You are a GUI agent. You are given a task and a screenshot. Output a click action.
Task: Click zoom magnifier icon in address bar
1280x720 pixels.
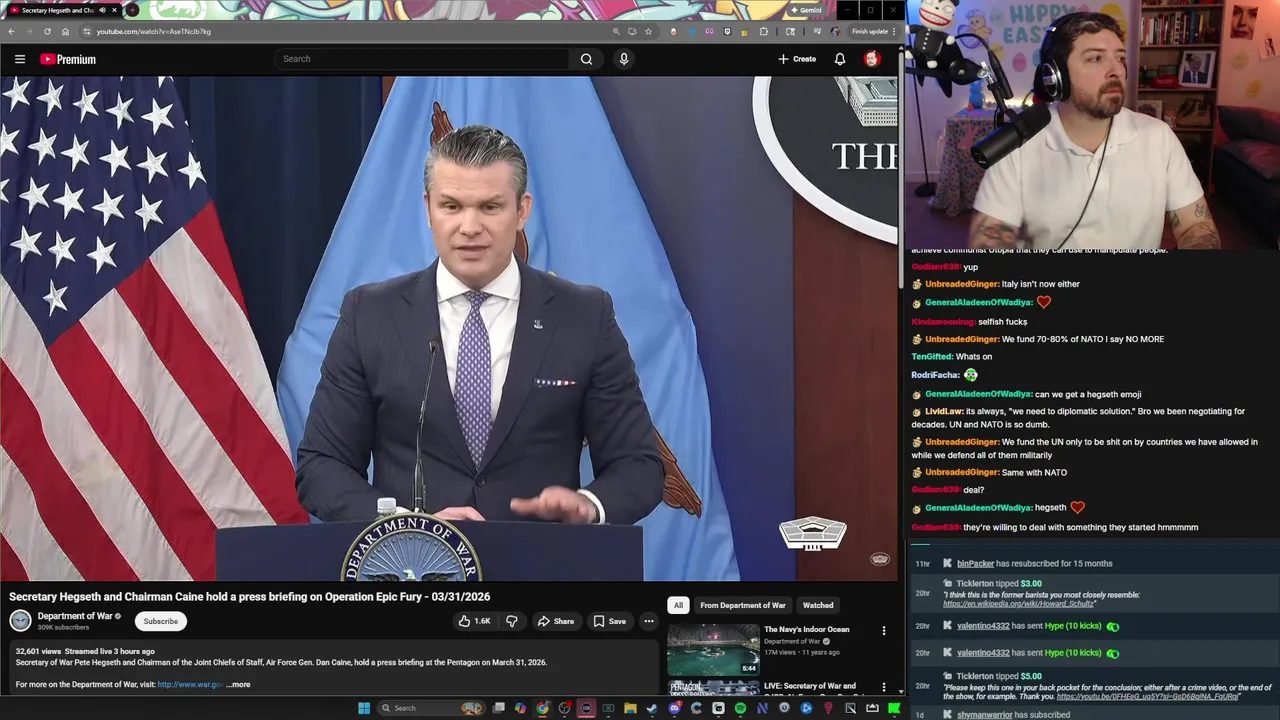pyautogui.click(x=616, y=31)
